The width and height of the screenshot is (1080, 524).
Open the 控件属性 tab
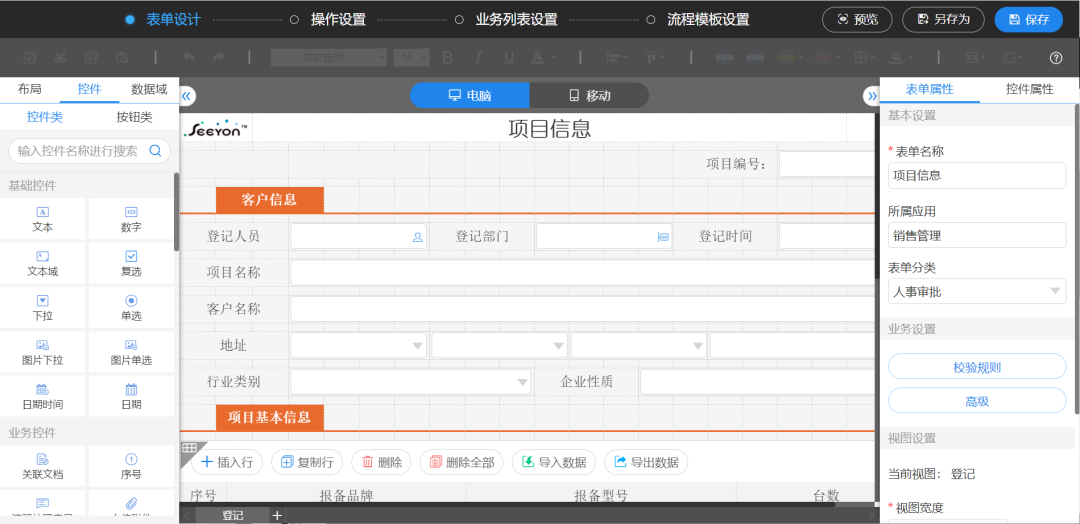1029,89
